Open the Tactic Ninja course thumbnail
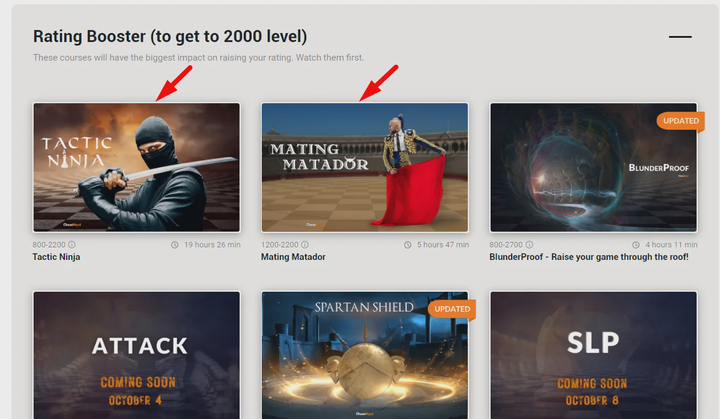720x419 pixels. [x=136, y=167]
